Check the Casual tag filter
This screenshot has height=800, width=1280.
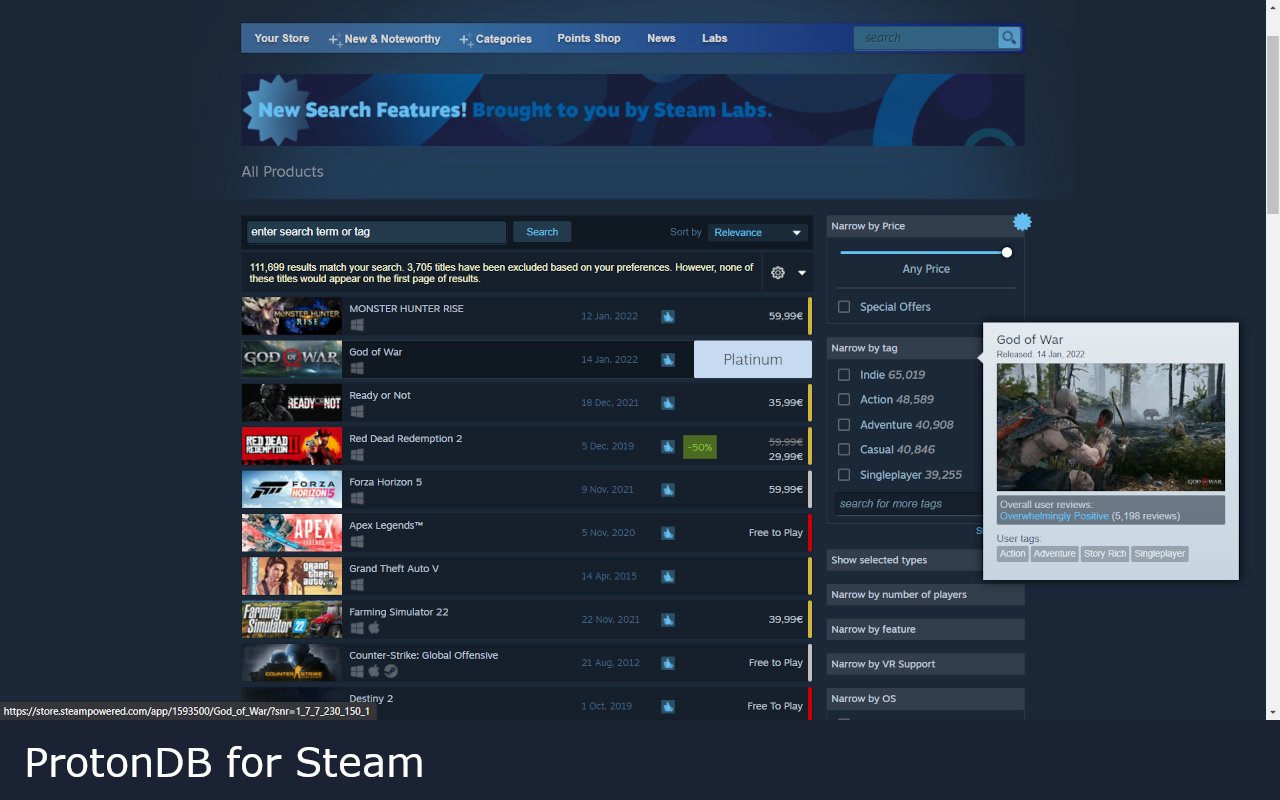pyautogui.click(x=844, y=450)
